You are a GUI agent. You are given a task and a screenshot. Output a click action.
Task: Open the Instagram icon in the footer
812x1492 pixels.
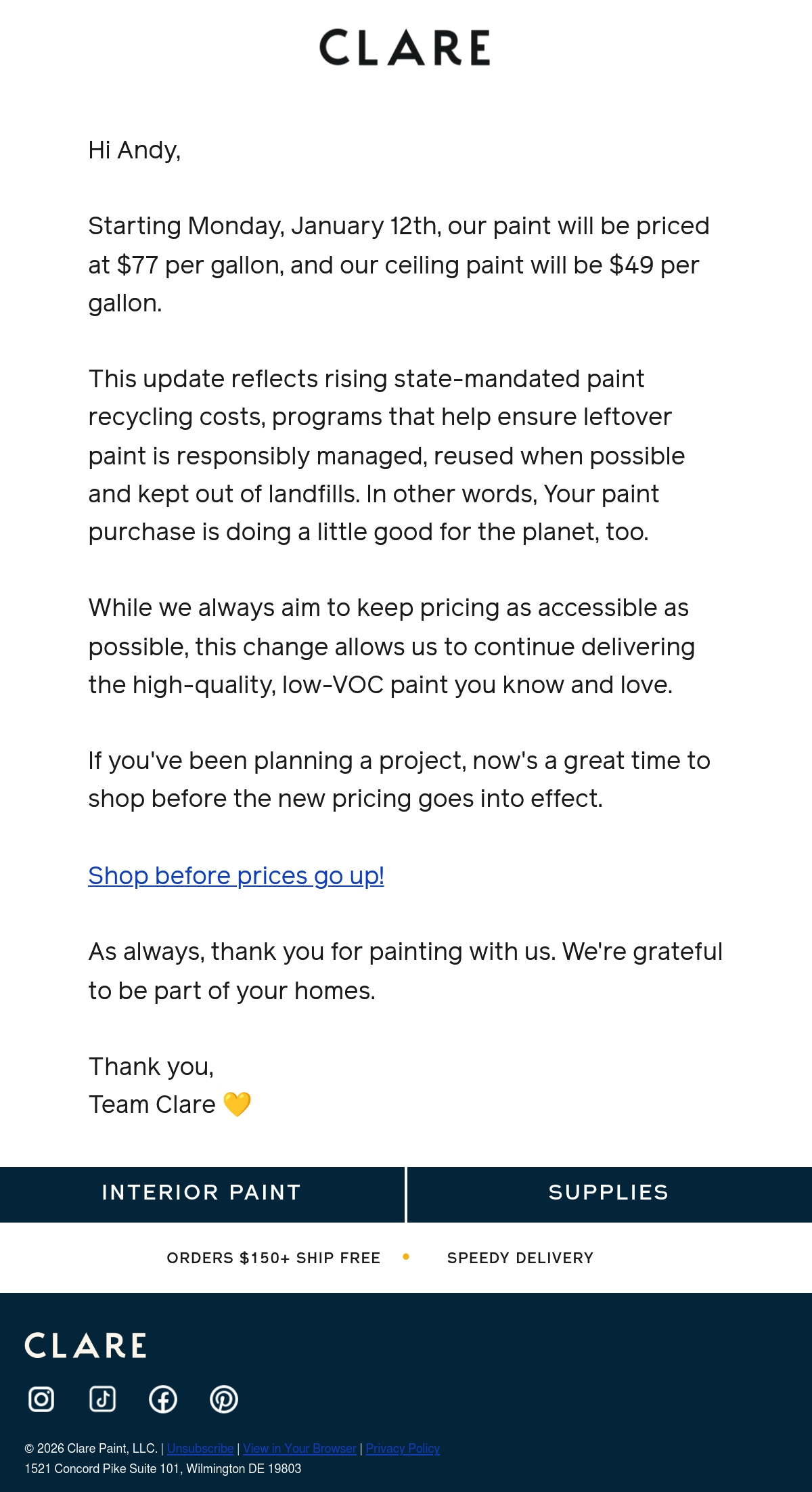coord(41,1399)
